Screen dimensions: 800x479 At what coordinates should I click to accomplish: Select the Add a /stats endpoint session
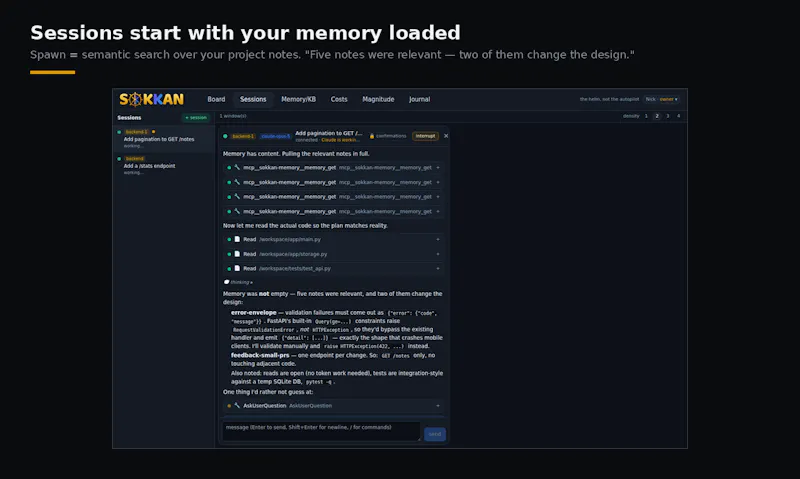163,166
